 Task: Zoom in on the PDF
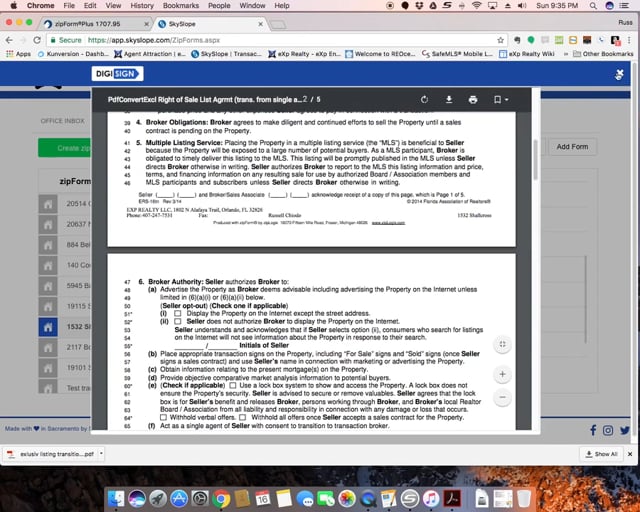[x=502, y=374]
